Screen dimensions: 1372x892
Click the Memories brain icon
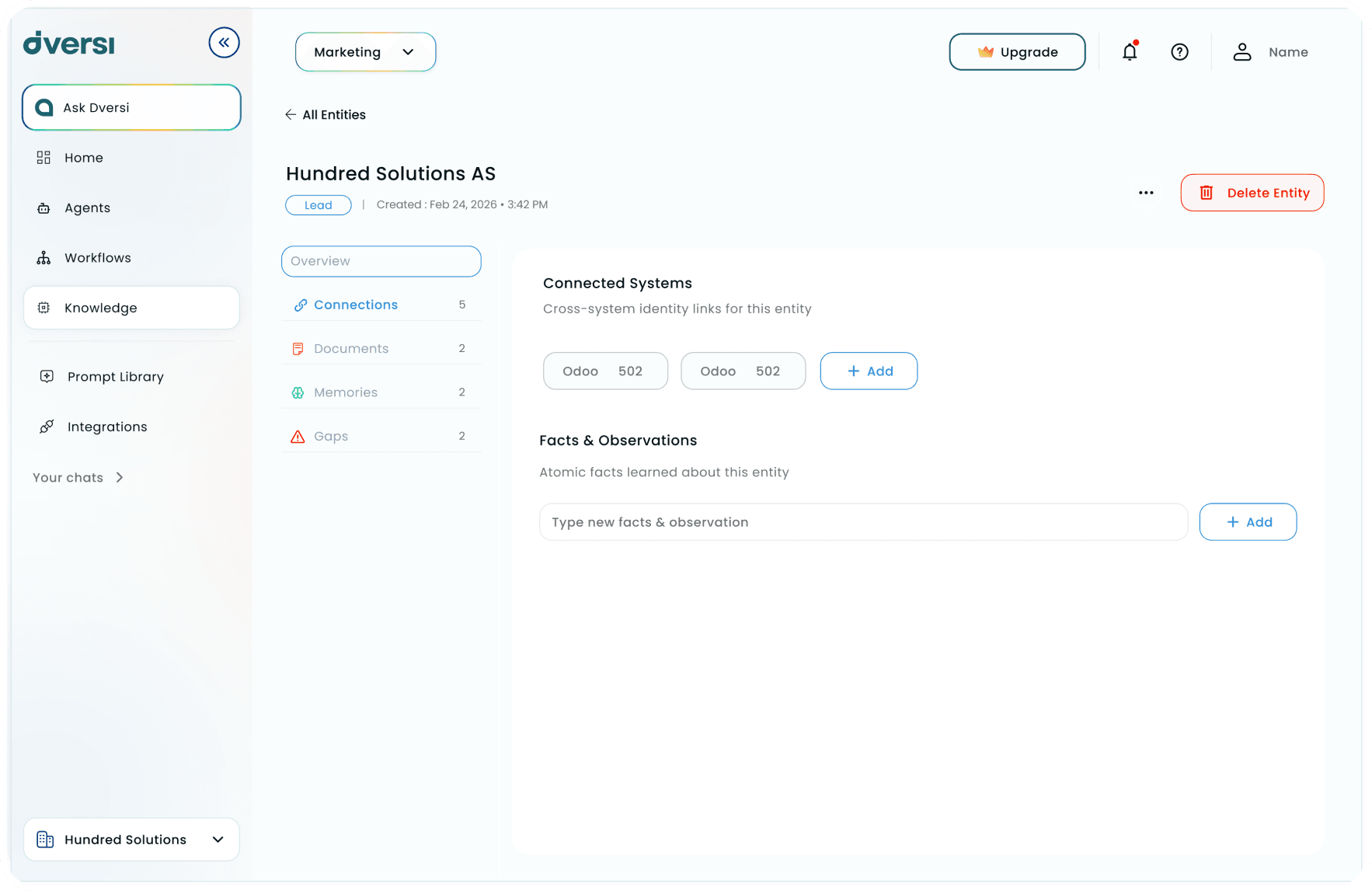click(x=298, y=393)
